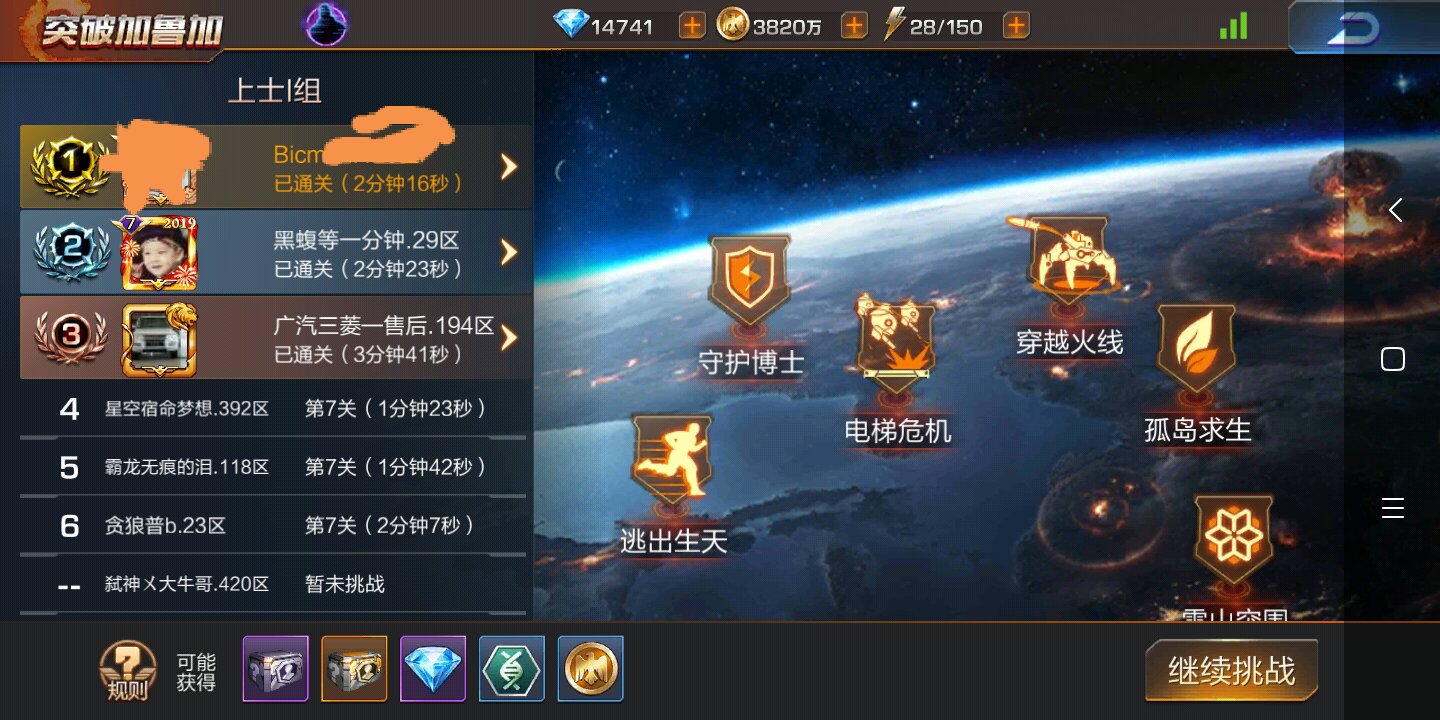The image size is (1440, 720).
Task: Select rank 4 星空宿命梦想.392区 row
Action: [273, 409]
